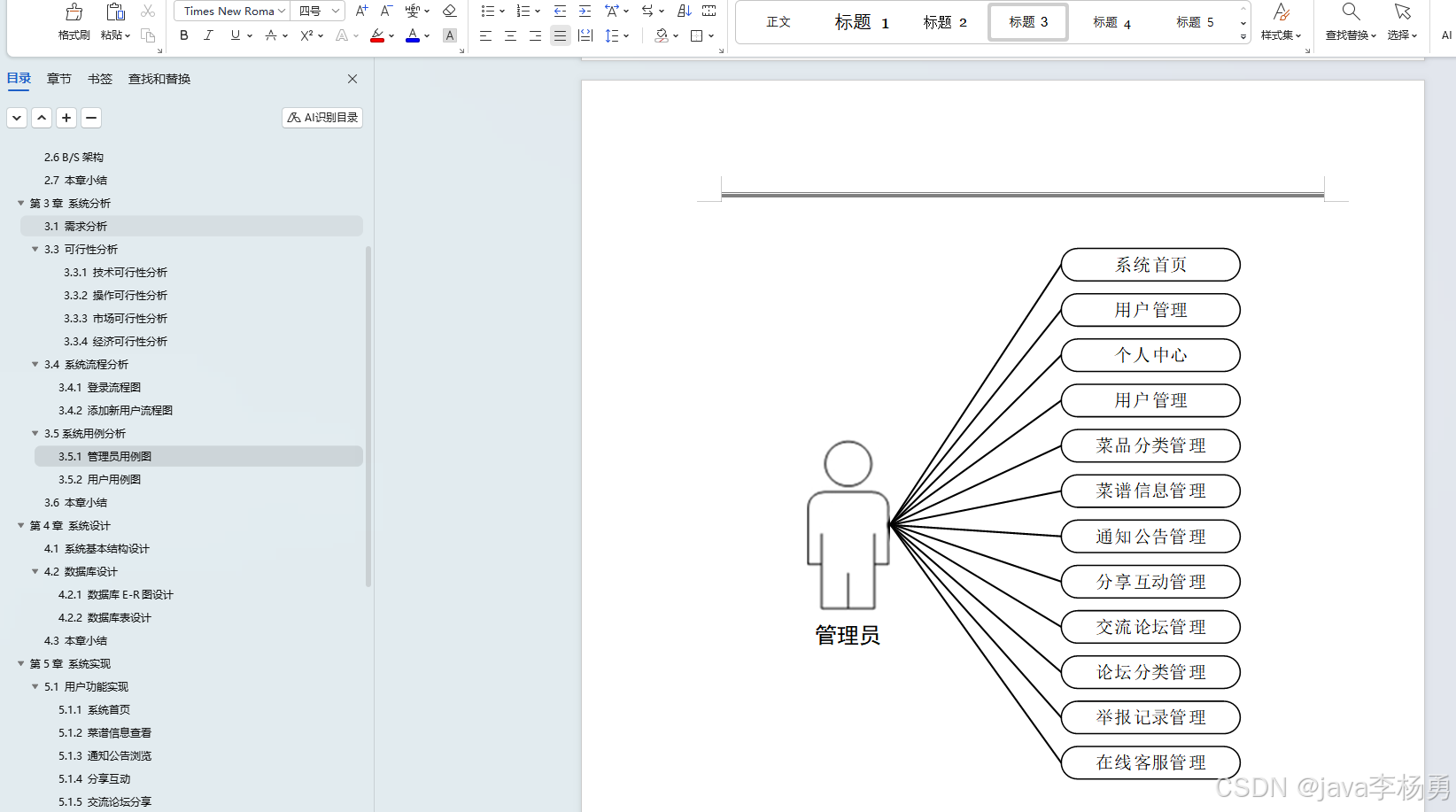Click the Select cursor icon
The image size is (1456, 812).
coord(1402,12)
